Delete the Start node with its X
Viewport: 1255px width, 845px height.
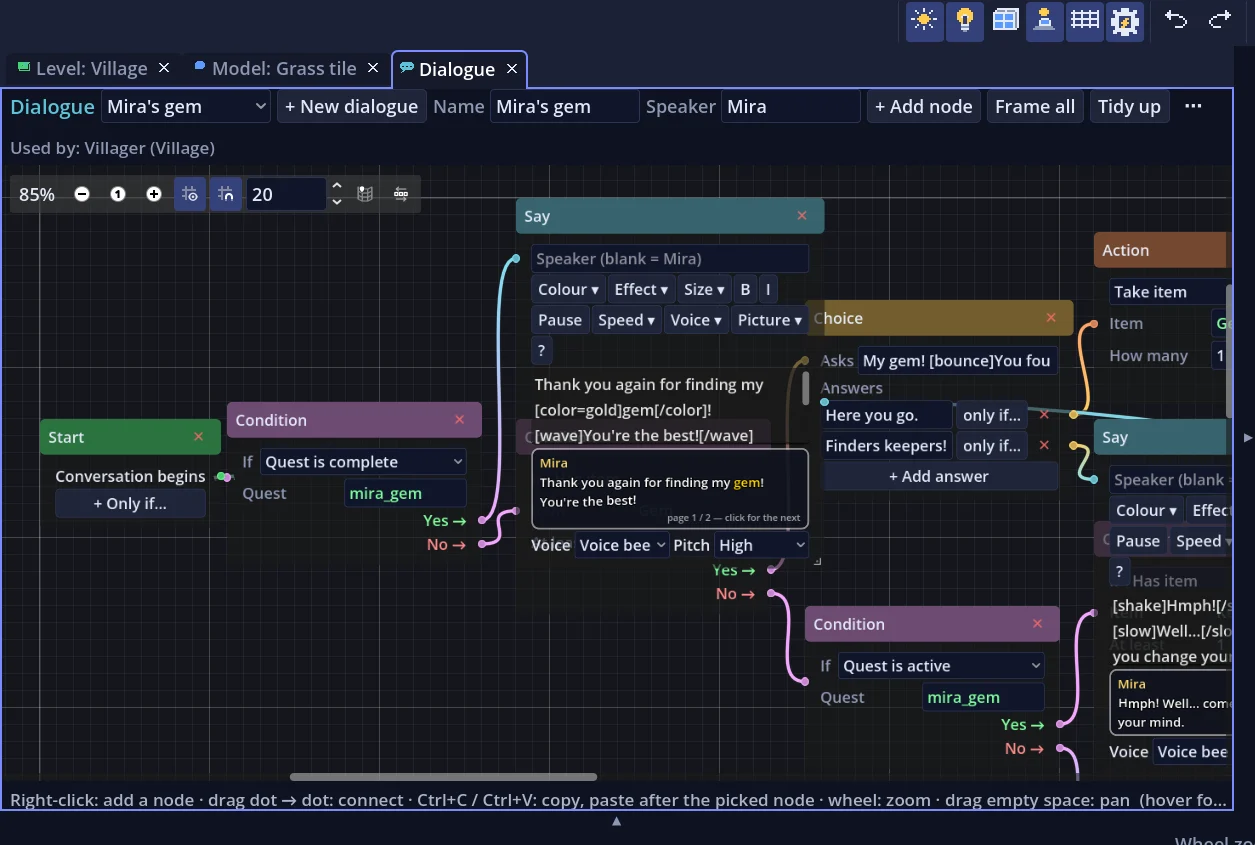[x=199, y=437]
